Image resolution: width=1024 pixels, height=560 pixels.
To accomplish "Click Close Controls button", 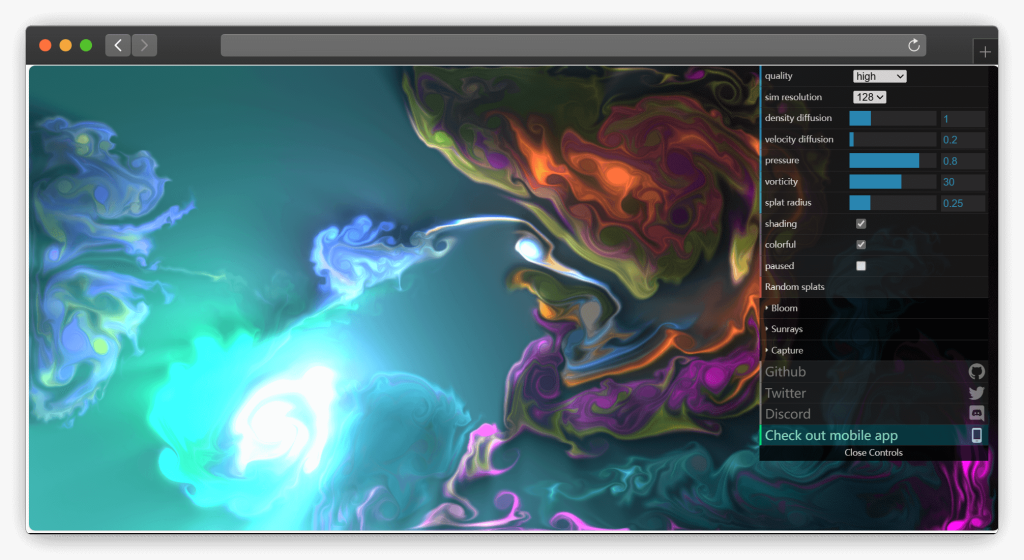I will click(873, 453).
